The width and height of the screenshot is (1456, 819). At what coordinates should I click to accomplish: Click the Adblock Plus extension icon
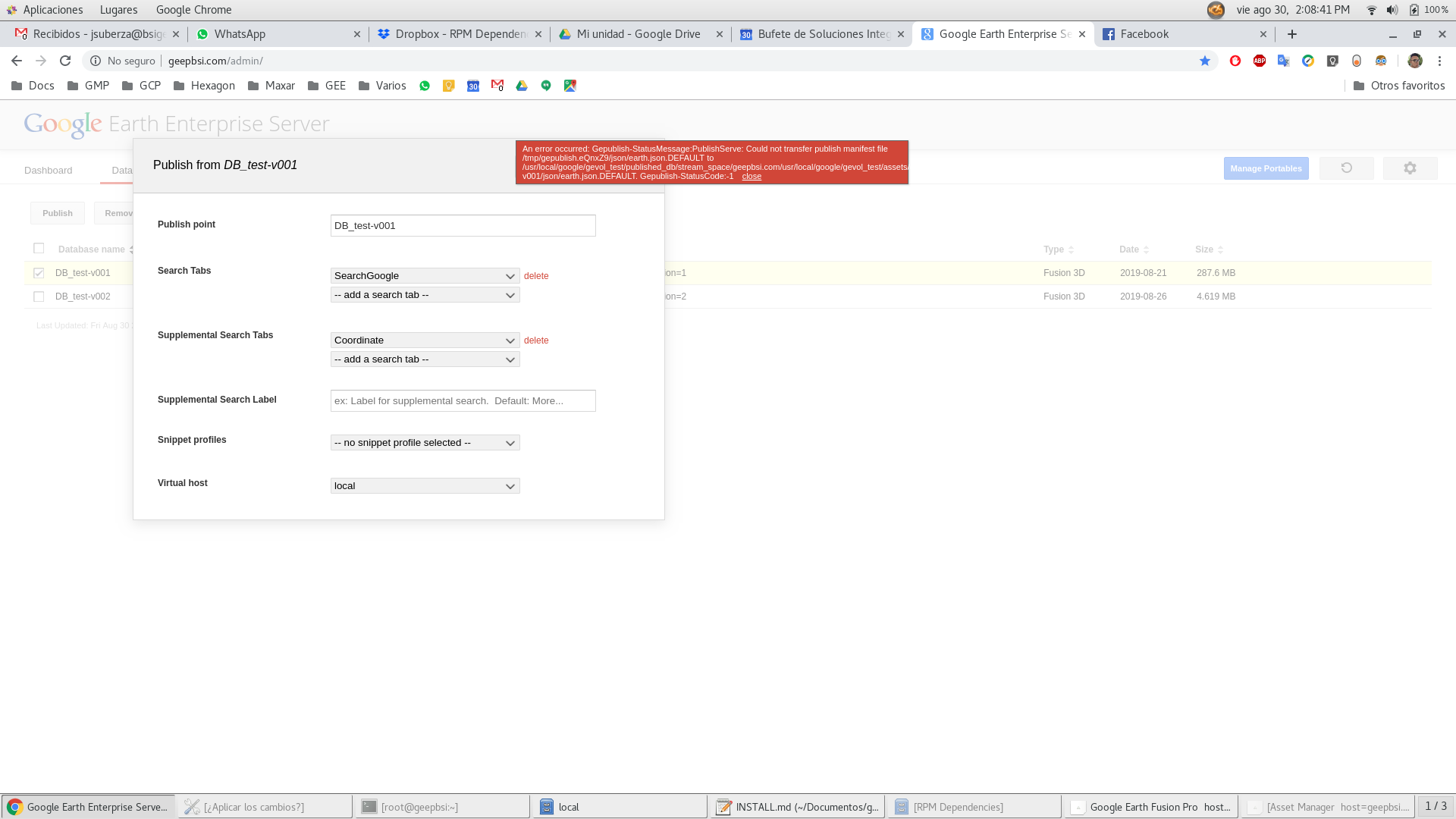[1260, 61]
